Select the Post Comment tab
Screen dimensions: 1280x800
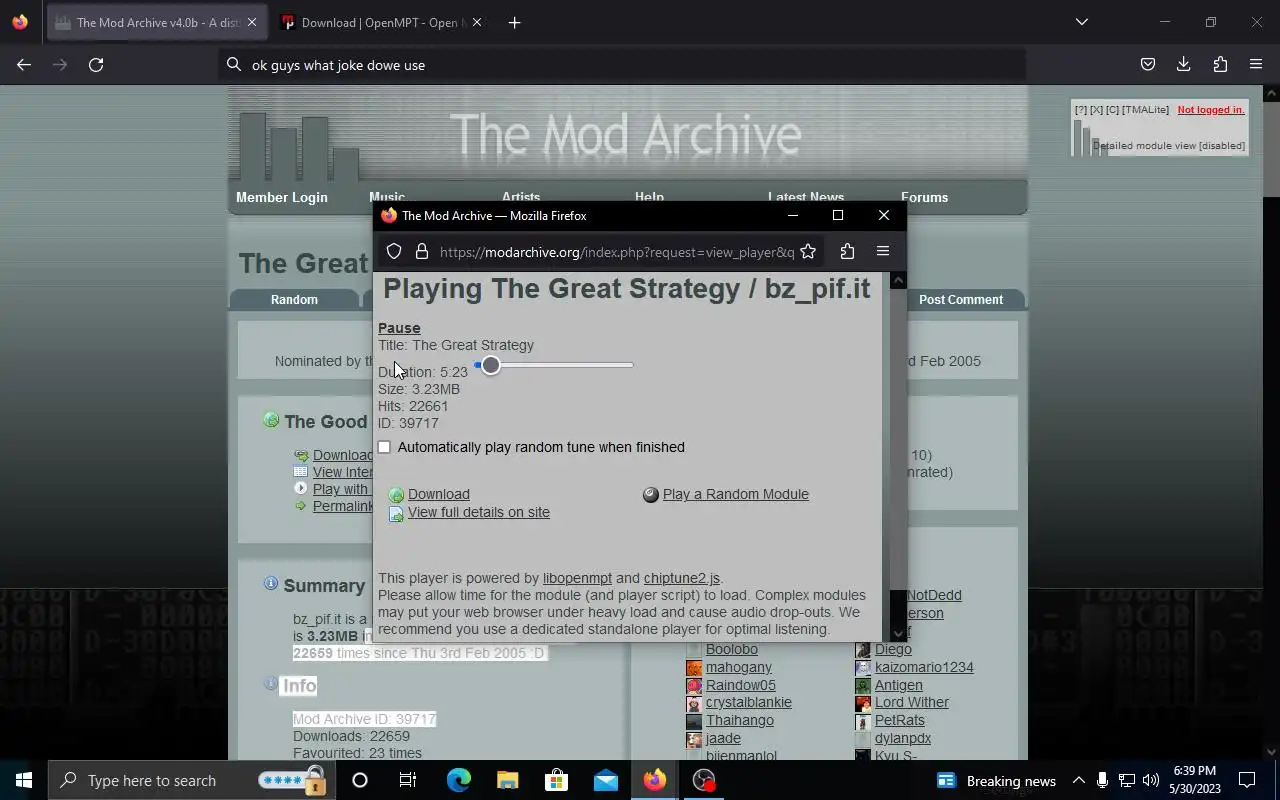point(961,299)
